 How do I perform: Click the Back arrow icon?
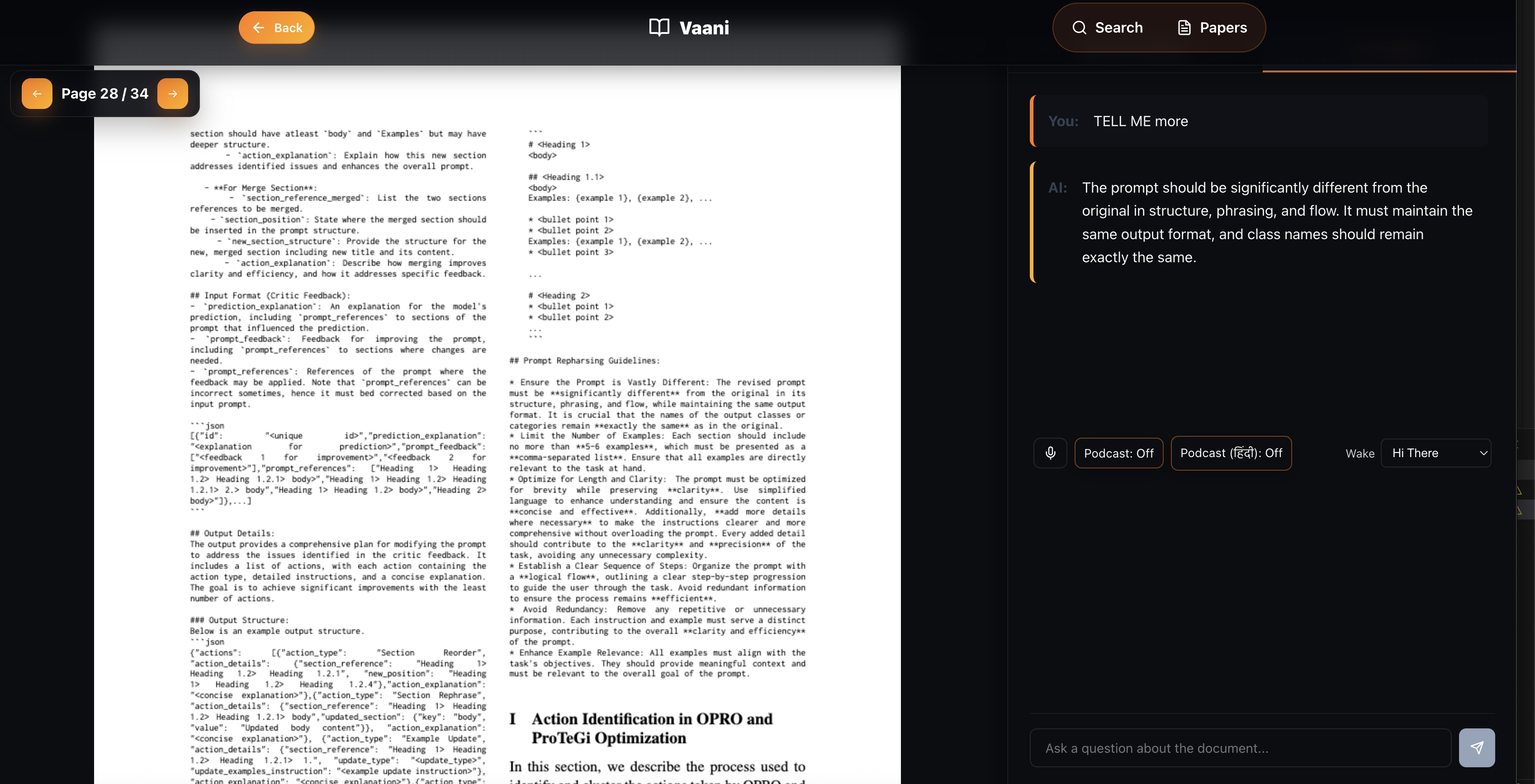259,28
